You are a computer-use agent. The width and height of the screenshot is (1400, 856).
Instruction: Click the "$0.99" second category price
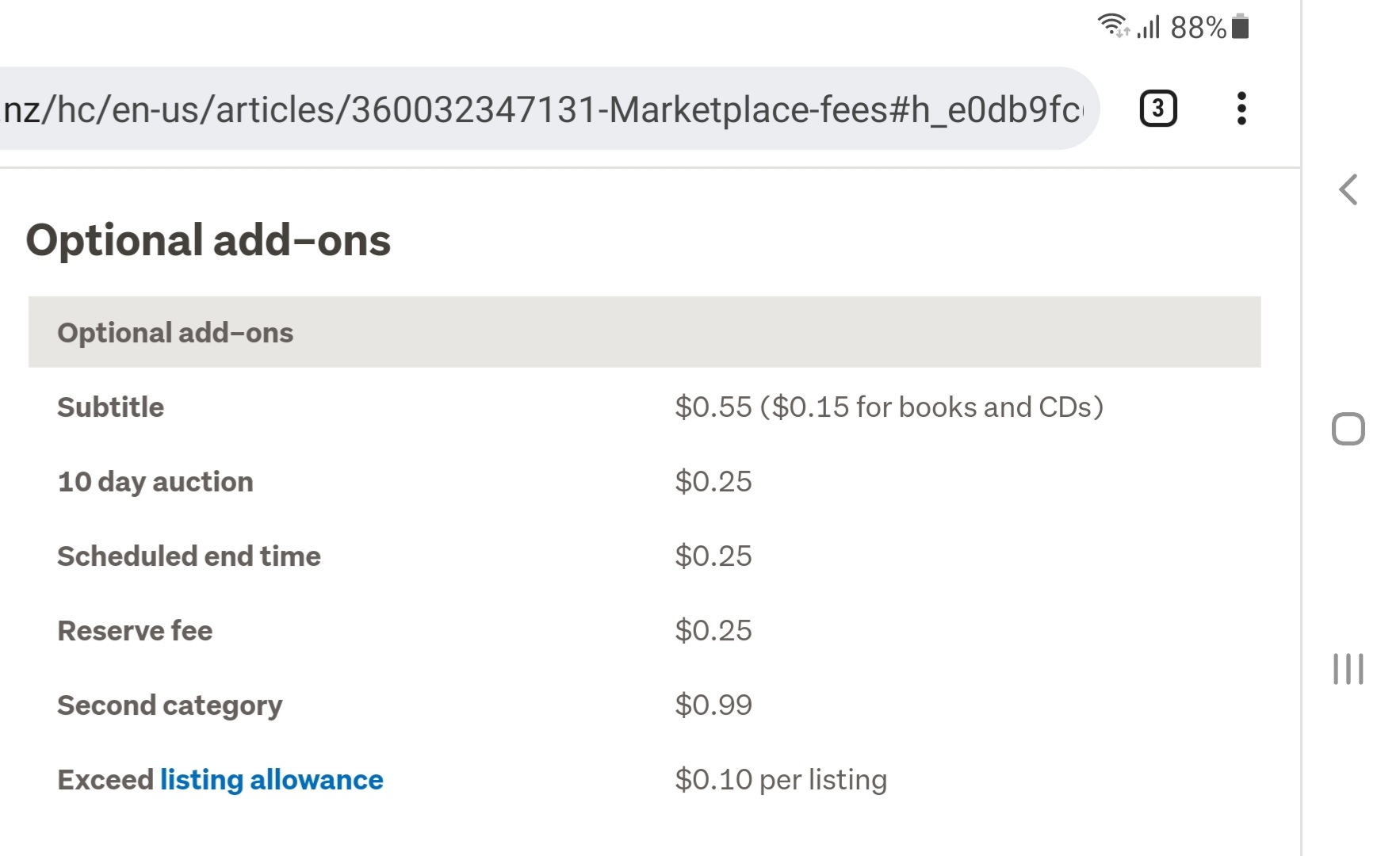tap(713, 705)
